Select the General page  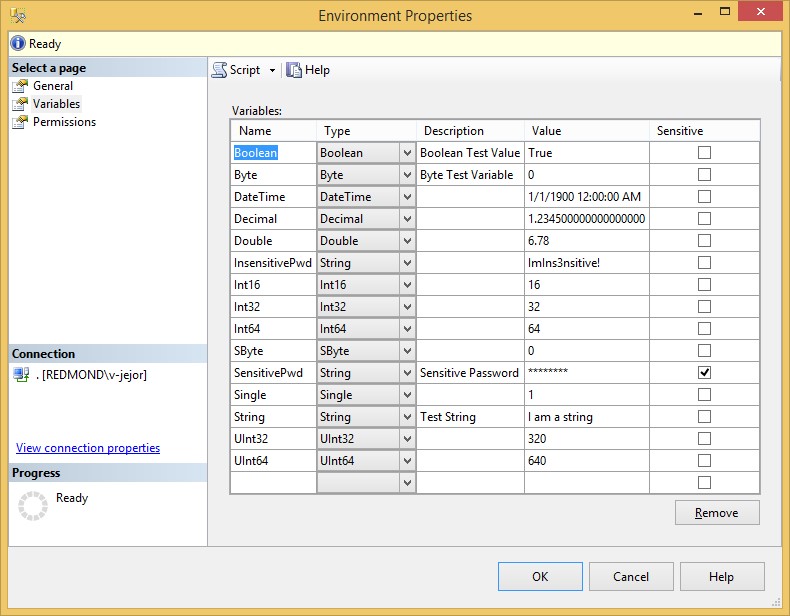click(x=53, y=86)
